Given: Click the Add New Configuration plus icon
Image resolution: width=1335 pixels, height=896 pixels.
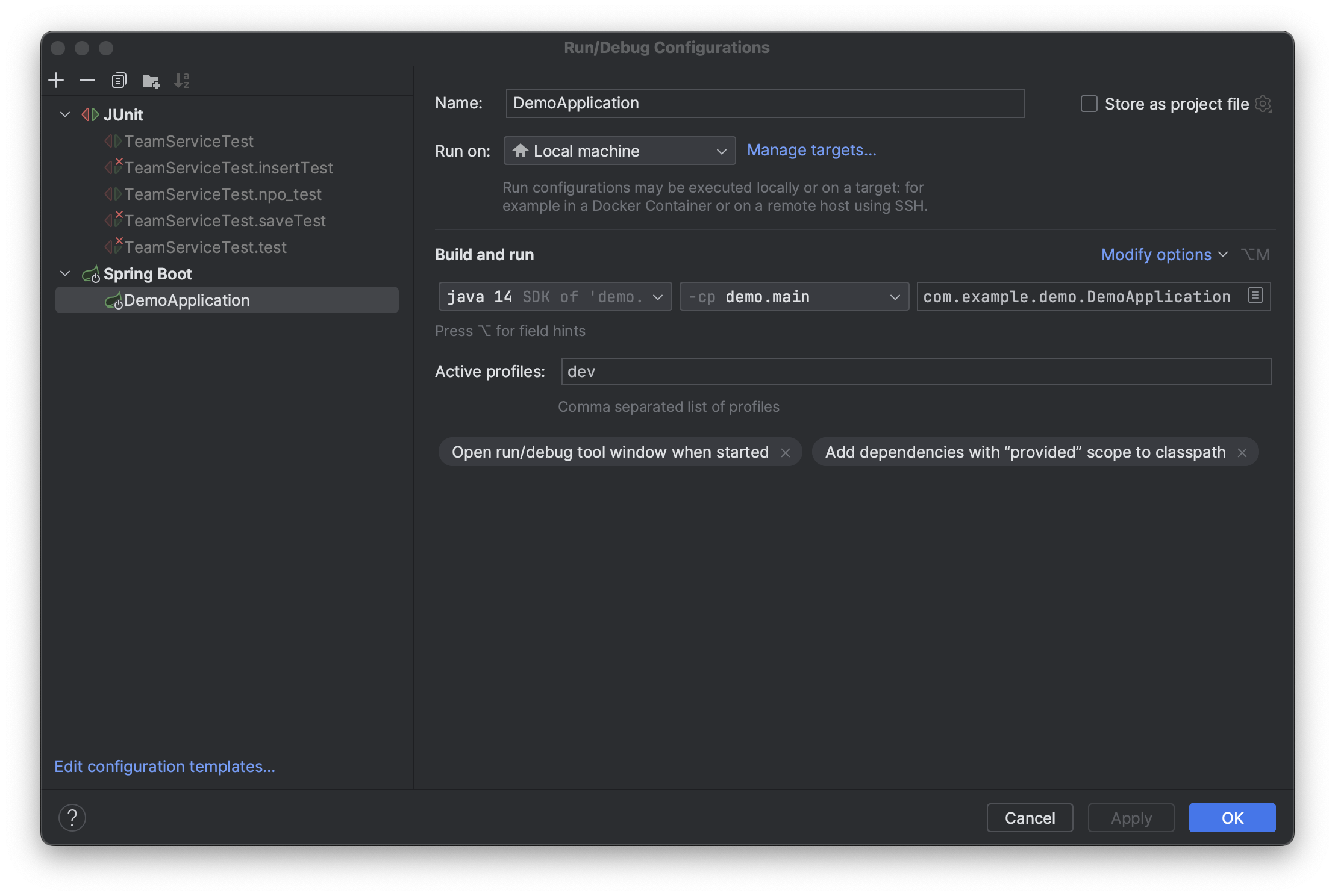Looking at the screenshot, I should 56,80.
